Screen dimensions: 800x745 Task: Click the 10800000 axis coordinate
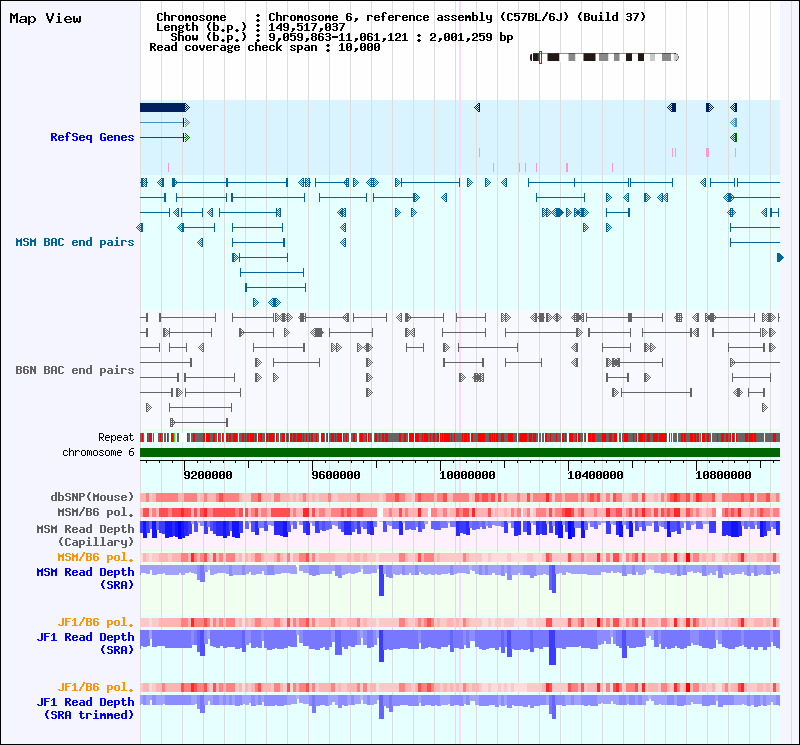723,475
